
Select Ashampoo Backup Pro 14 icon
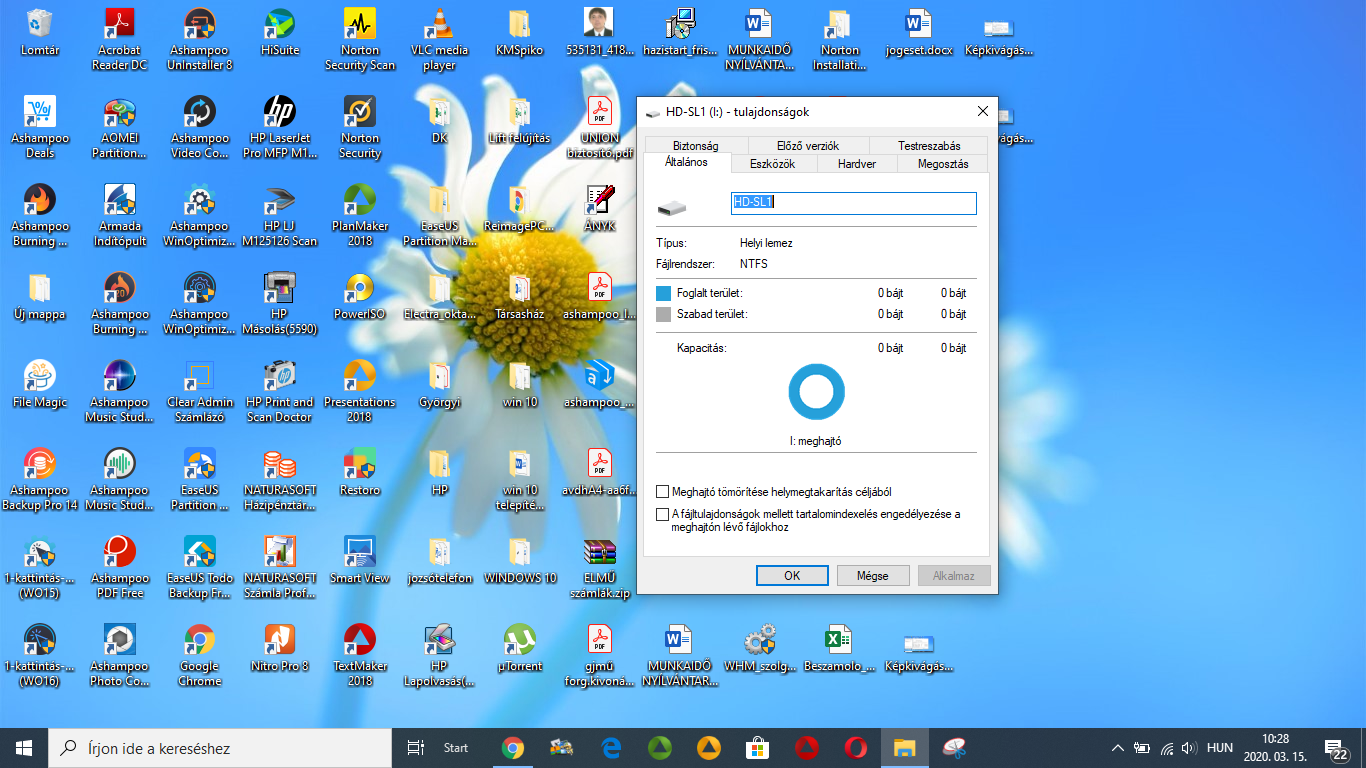(40, 480)
